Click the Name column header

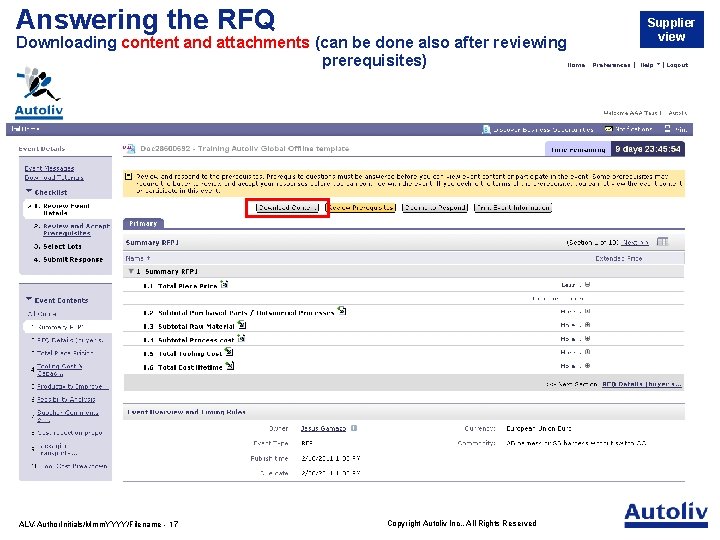coord(138,259)
